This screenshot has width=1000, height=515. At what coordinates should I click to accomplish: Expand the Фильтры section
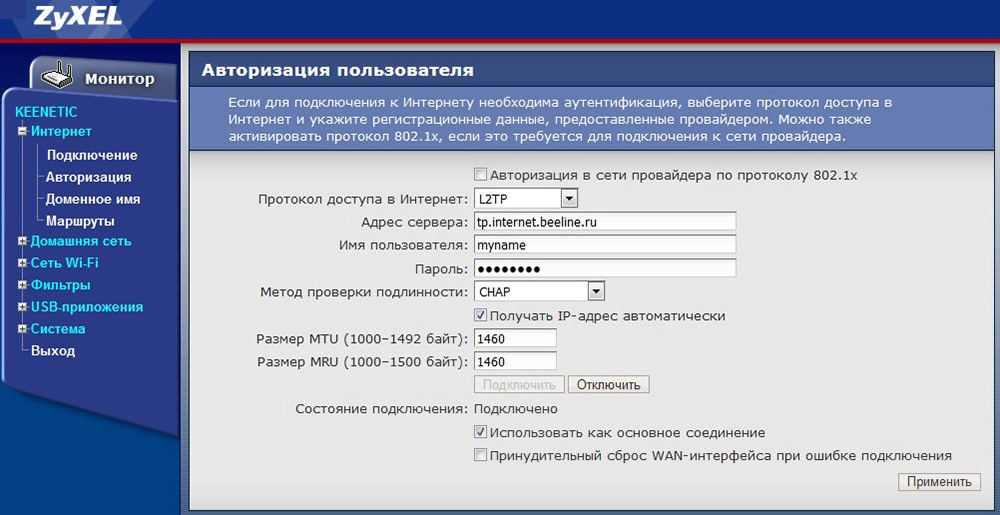[x=23, y=285]
